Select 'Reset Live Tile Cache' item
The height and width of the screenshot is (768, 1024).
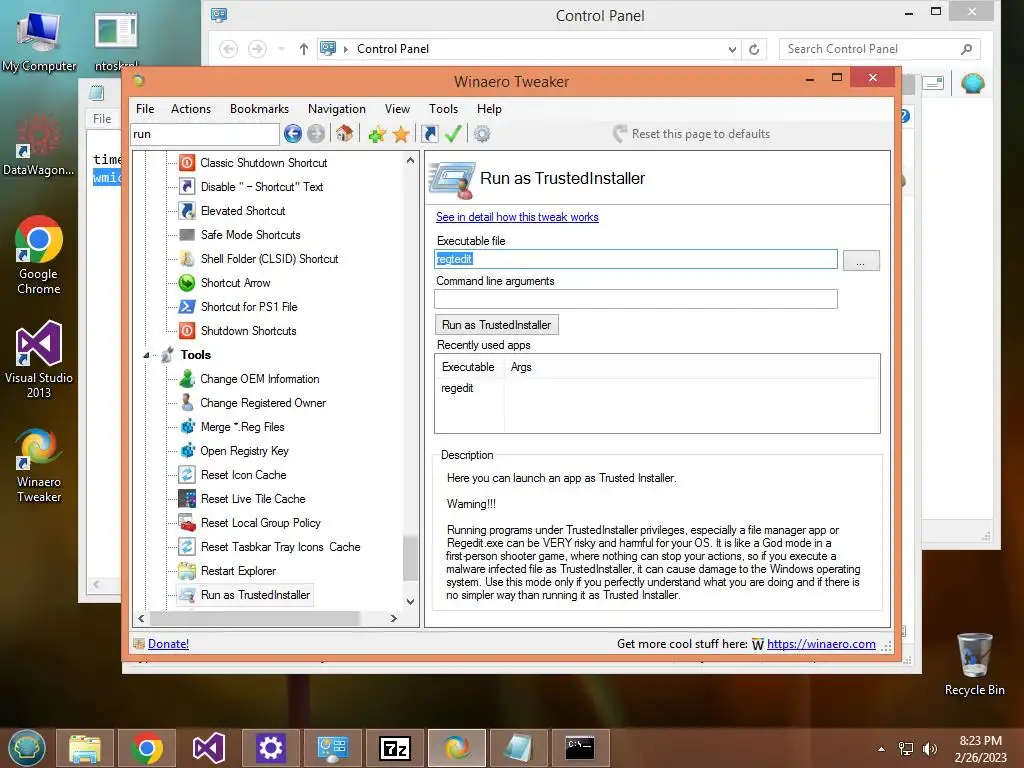point(253,499)
